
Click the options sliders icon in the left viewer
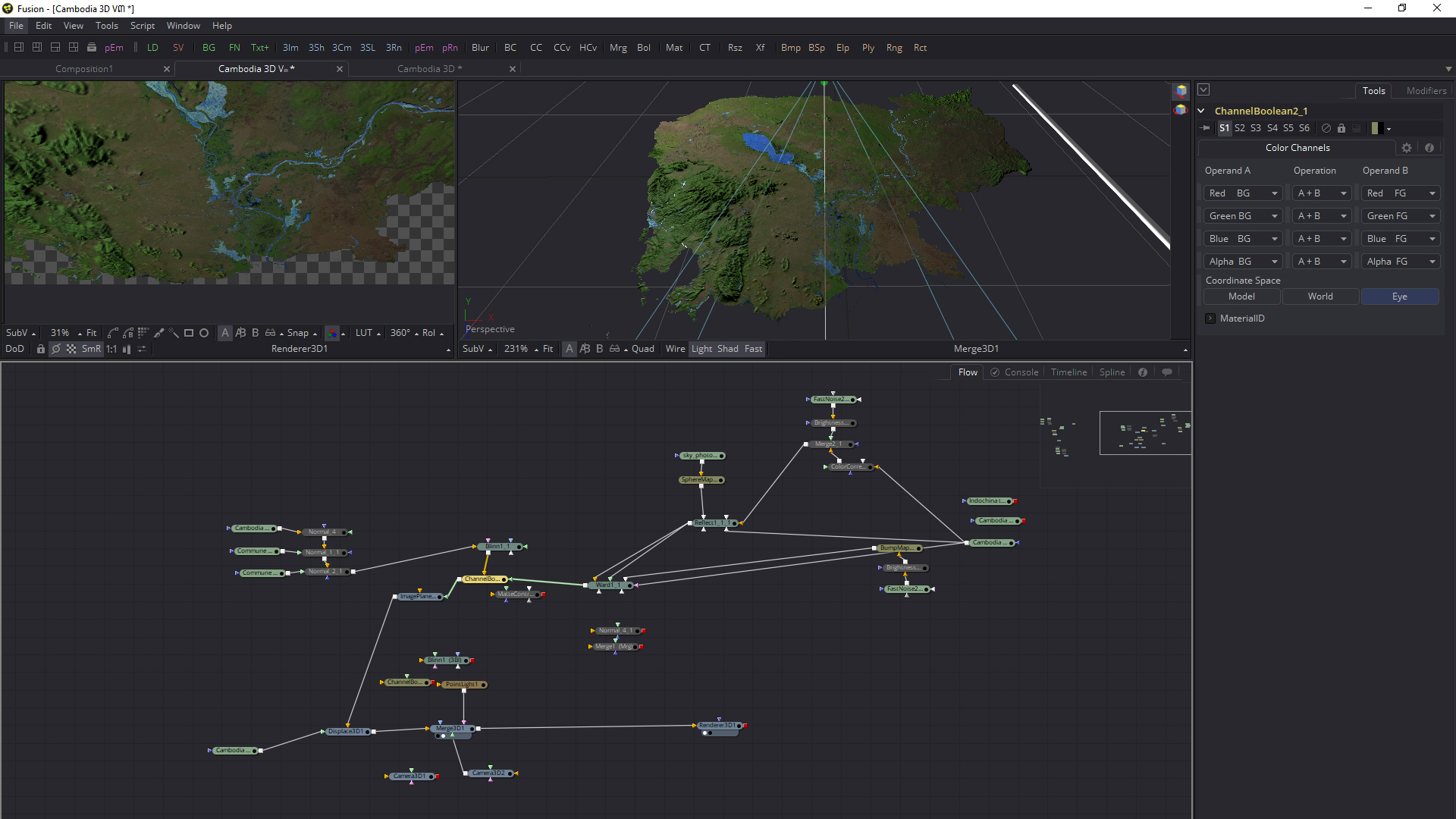point(142,349)
